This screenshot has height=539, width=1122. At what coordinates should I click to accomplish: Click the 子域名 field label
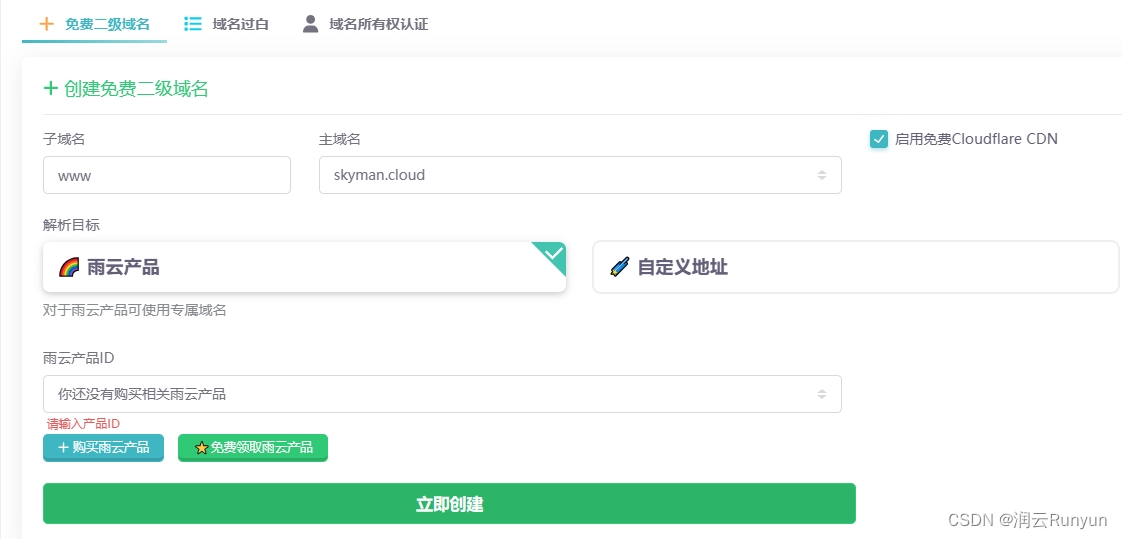tap(64, 140)
